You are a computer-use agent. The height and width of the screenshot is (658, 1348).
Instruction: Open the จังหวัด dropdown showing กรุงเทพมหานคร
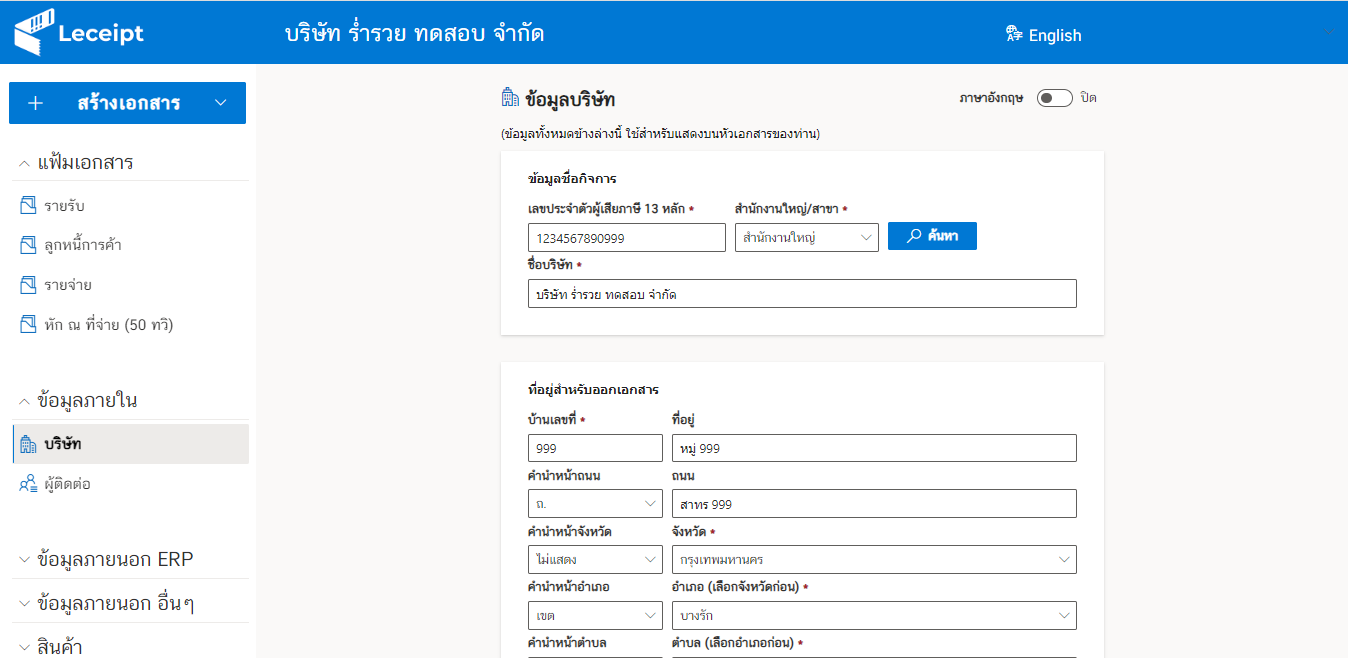(872, 559)
